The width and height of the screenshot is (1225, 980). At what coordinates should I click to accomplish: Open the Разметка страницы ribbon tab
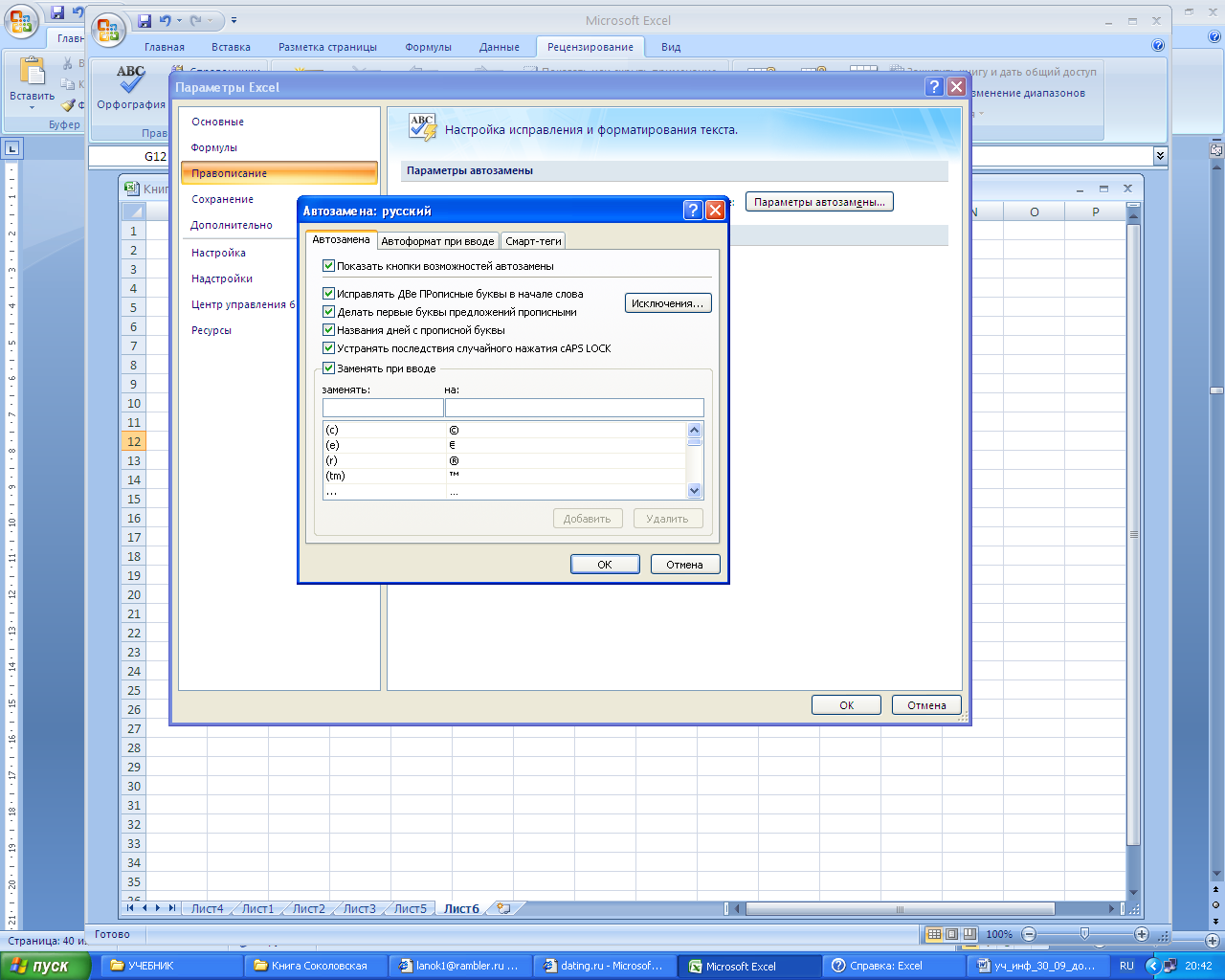pyautogui.click(x=327, y=47)
